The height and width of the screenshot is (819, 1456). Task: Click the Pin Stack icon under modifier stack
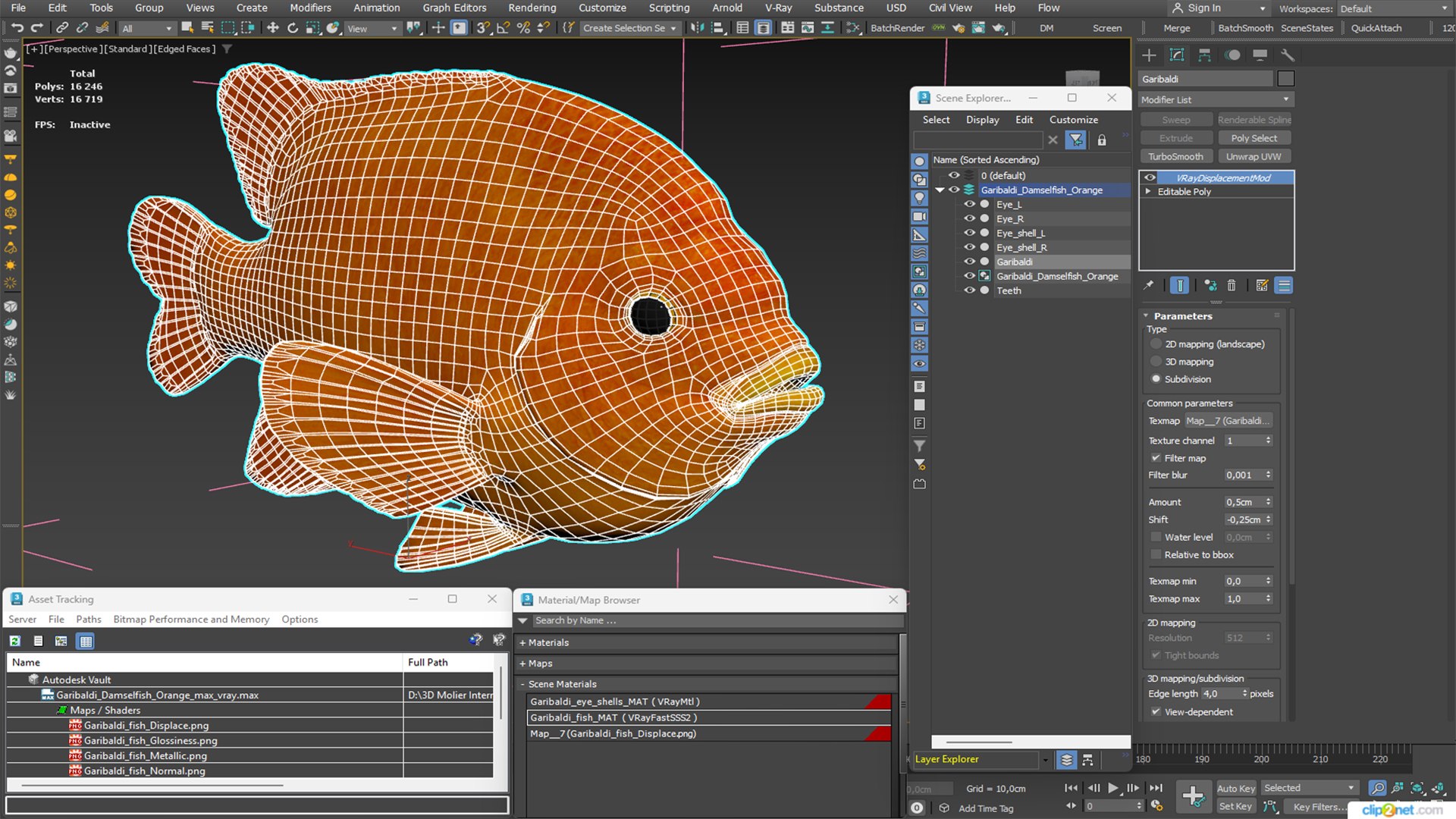tap(1149, 286)
